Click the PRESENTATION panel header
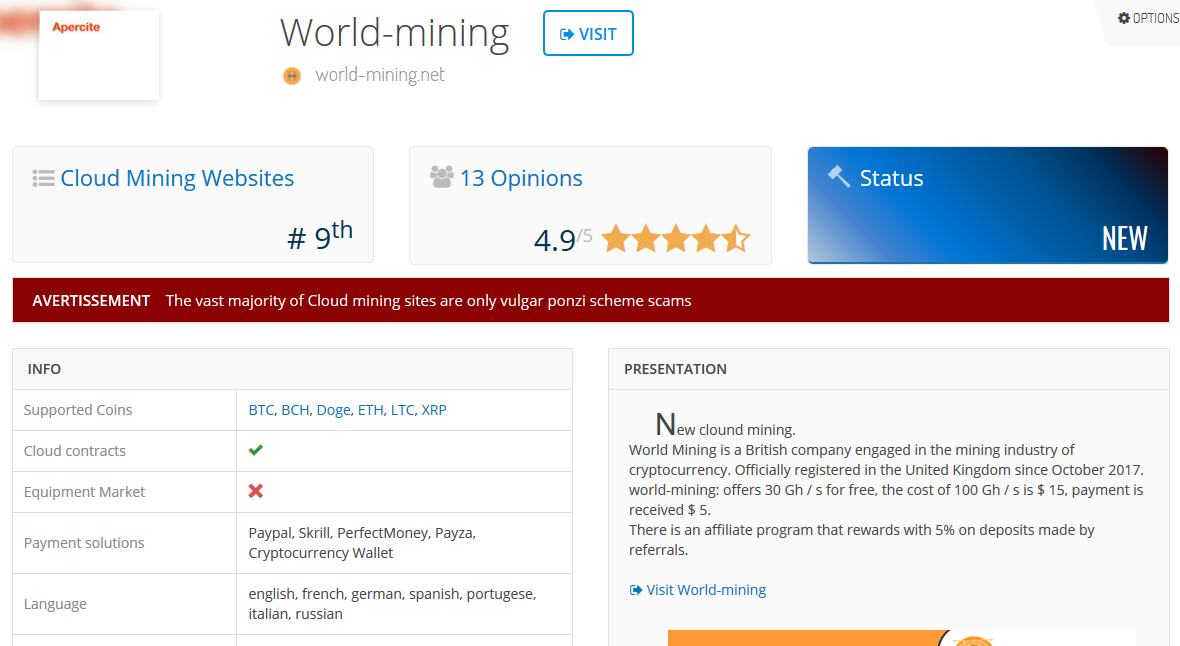 [x=889, y=369]
